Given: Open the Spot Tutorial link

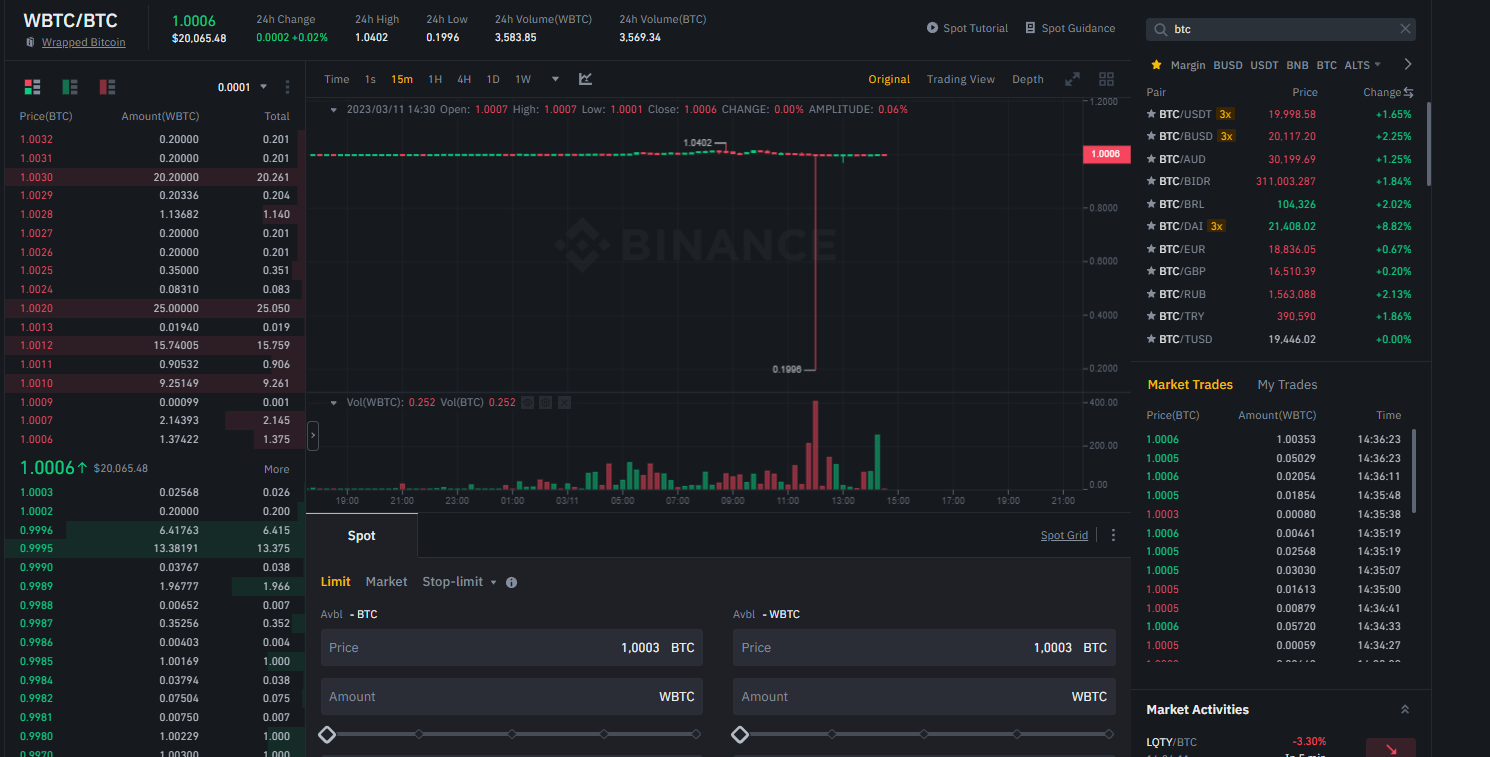Looking at the screenshot, I should click(x=967, y=28).
